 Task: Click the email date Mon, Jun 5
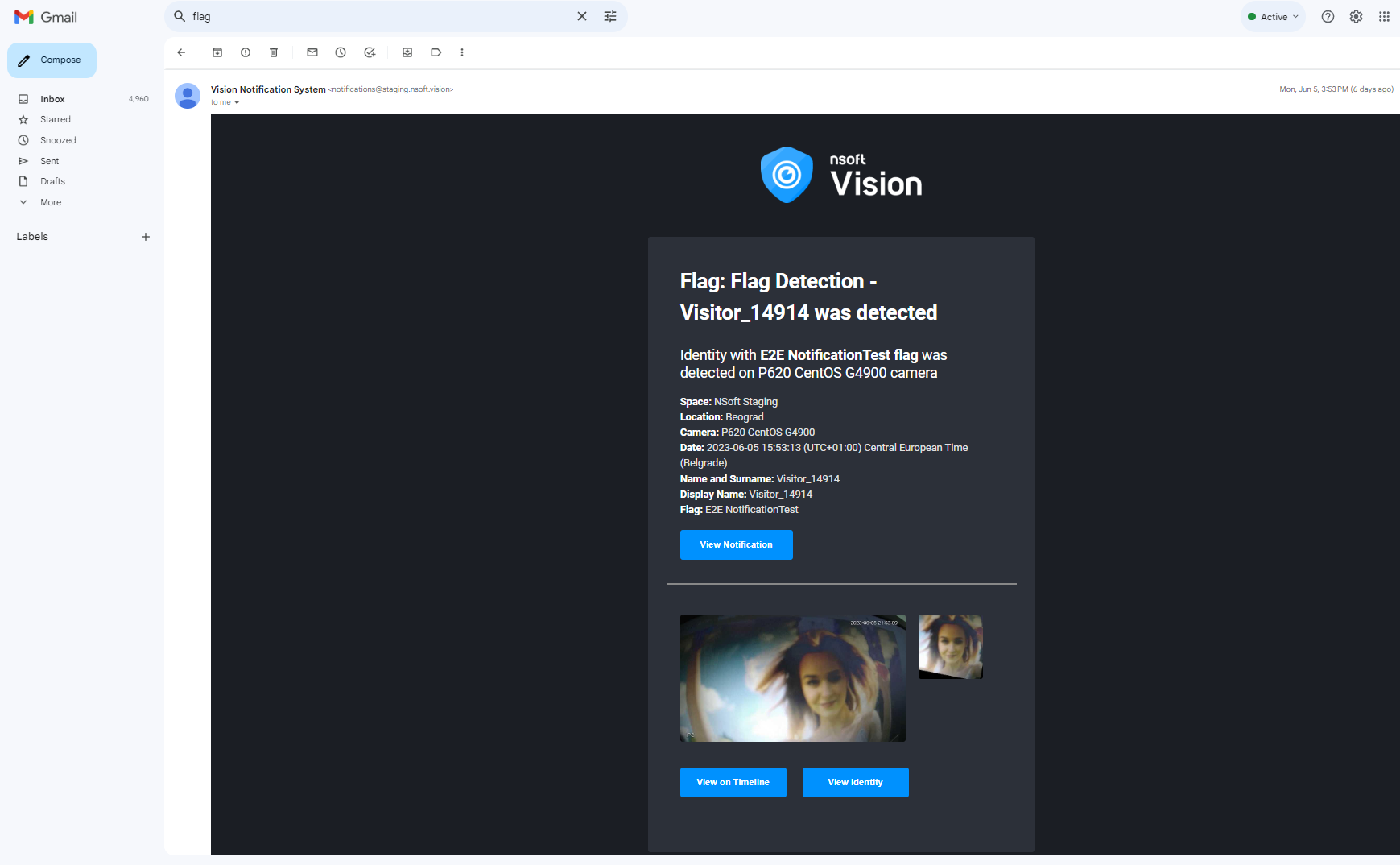[1336, 89]
